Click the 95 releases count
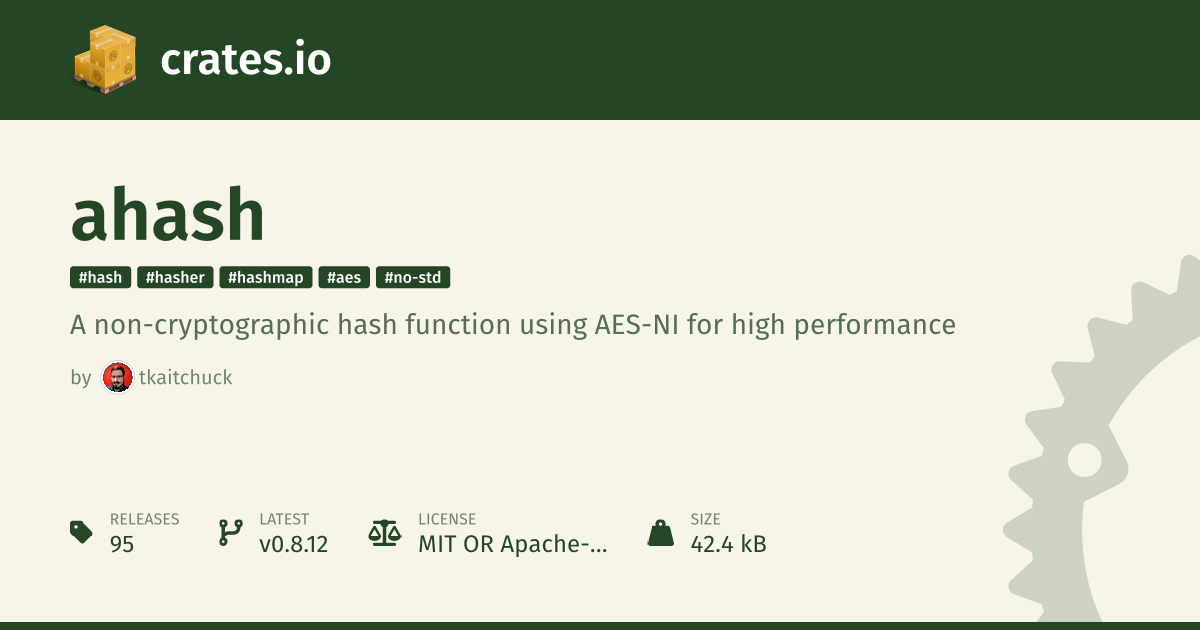This screenshot has height=630, width=1200. [x=122, y=544]
